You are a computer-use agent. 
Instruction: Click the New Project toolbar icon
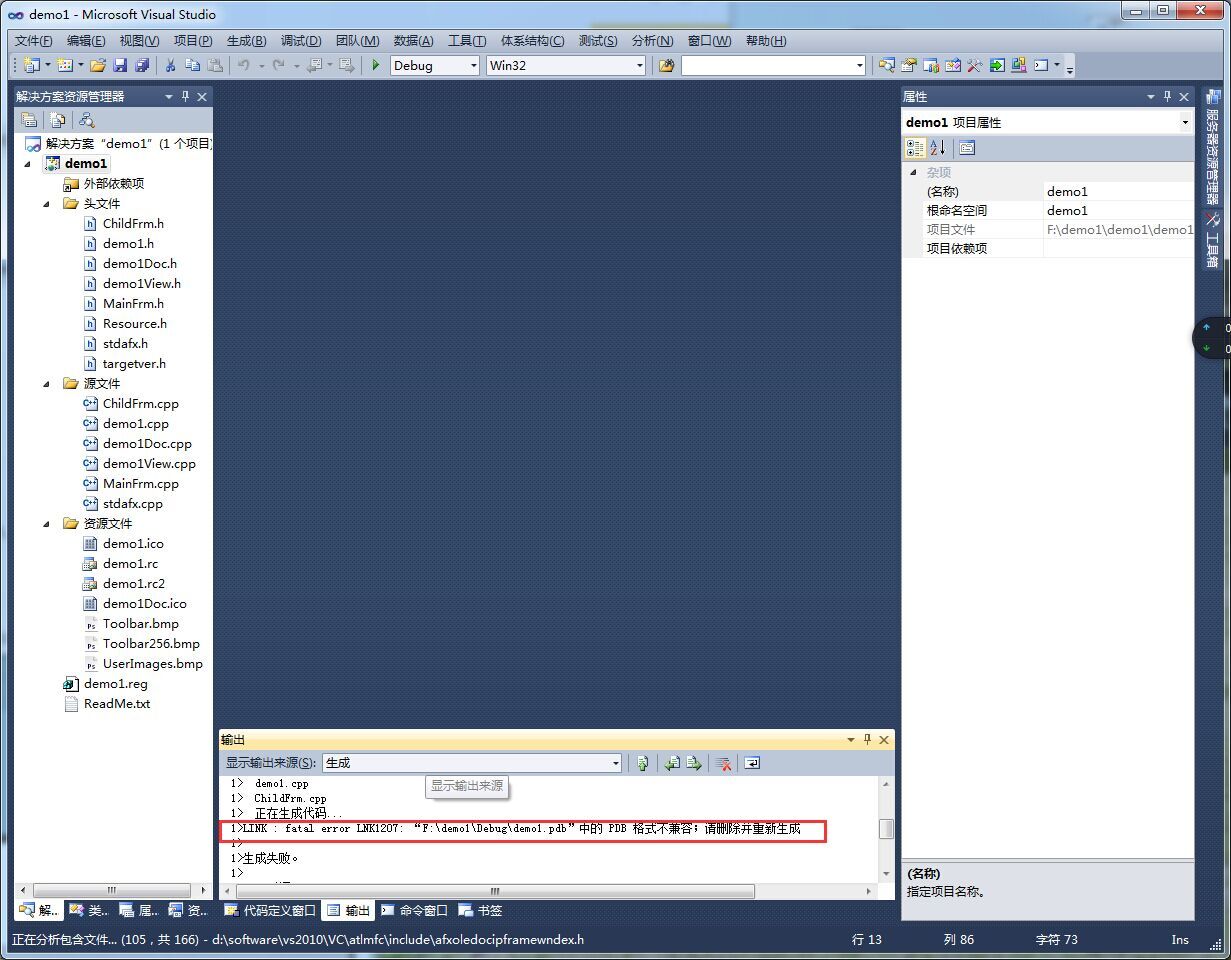(31, 65)
